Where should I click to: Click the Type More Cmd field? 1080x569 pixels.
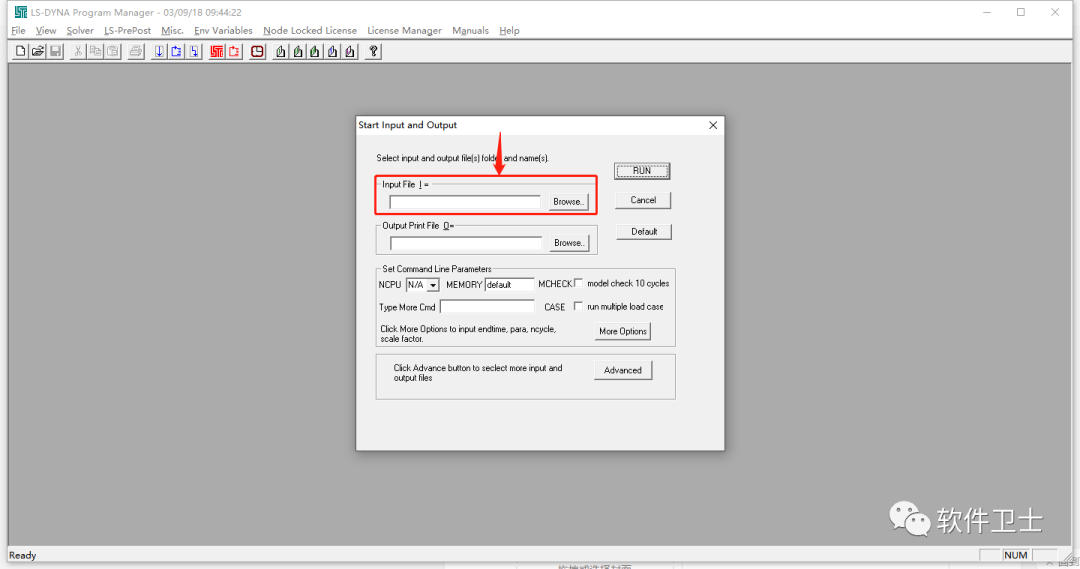487,307
